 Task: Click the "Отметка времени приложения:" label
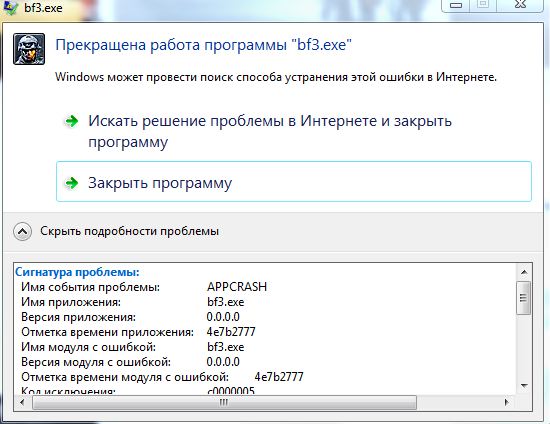(x=107, y=332)
